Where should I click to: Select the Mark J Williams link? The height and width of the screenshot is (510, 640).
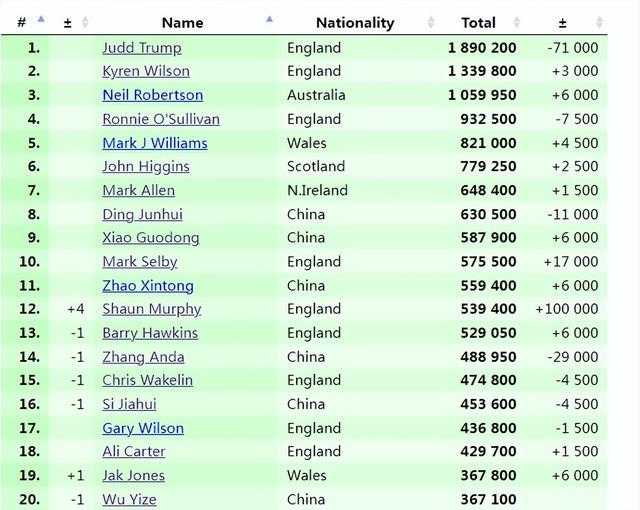[x=155, y=143]
